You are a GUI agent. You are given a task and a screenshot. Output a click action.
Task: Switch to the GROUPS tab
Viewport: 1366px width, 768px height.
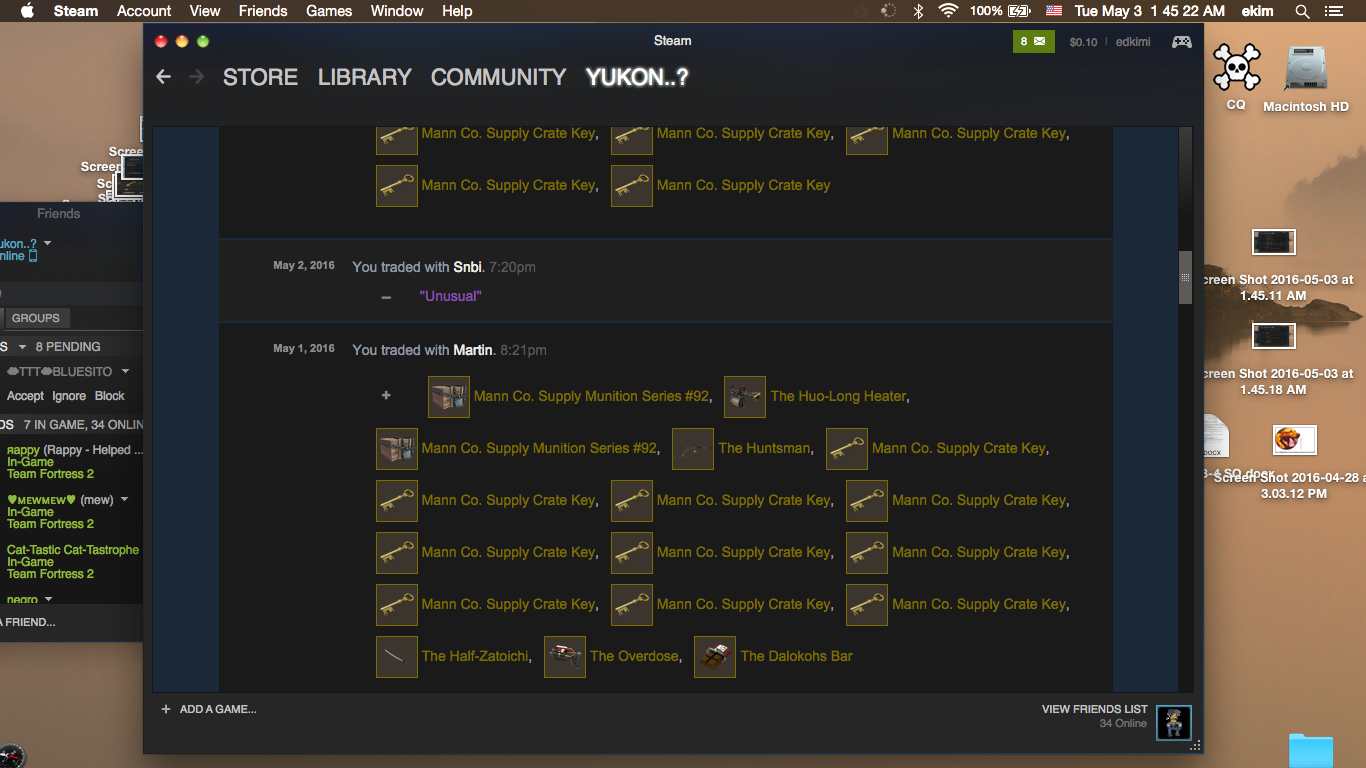tap(36, 318)
